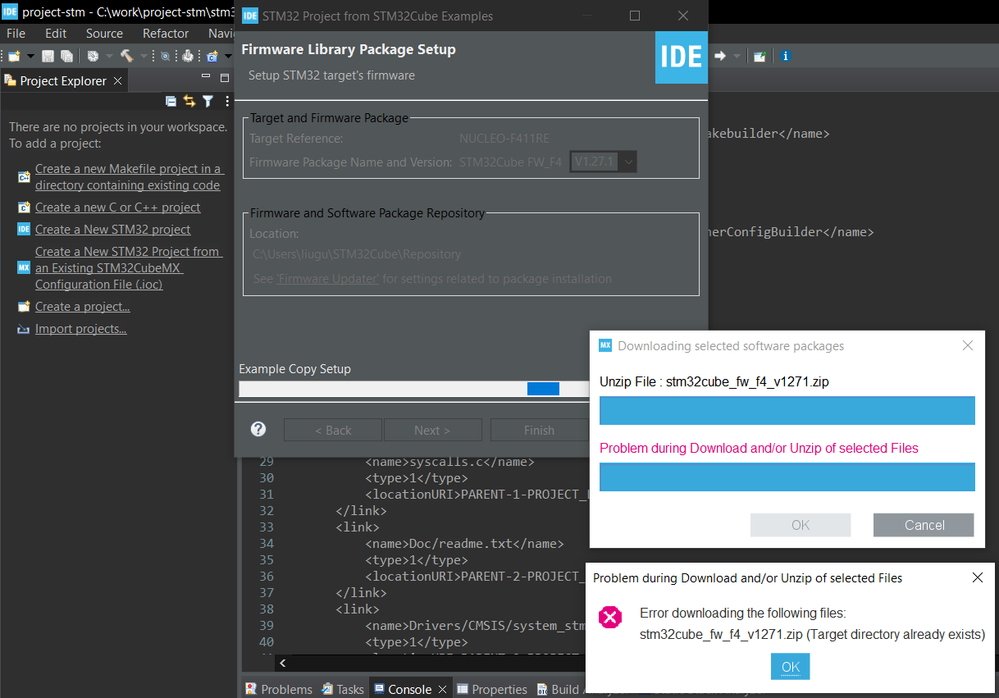Open the Refactor menu
This screenshot has height=698, width=999.
click(x=166, y=33)
